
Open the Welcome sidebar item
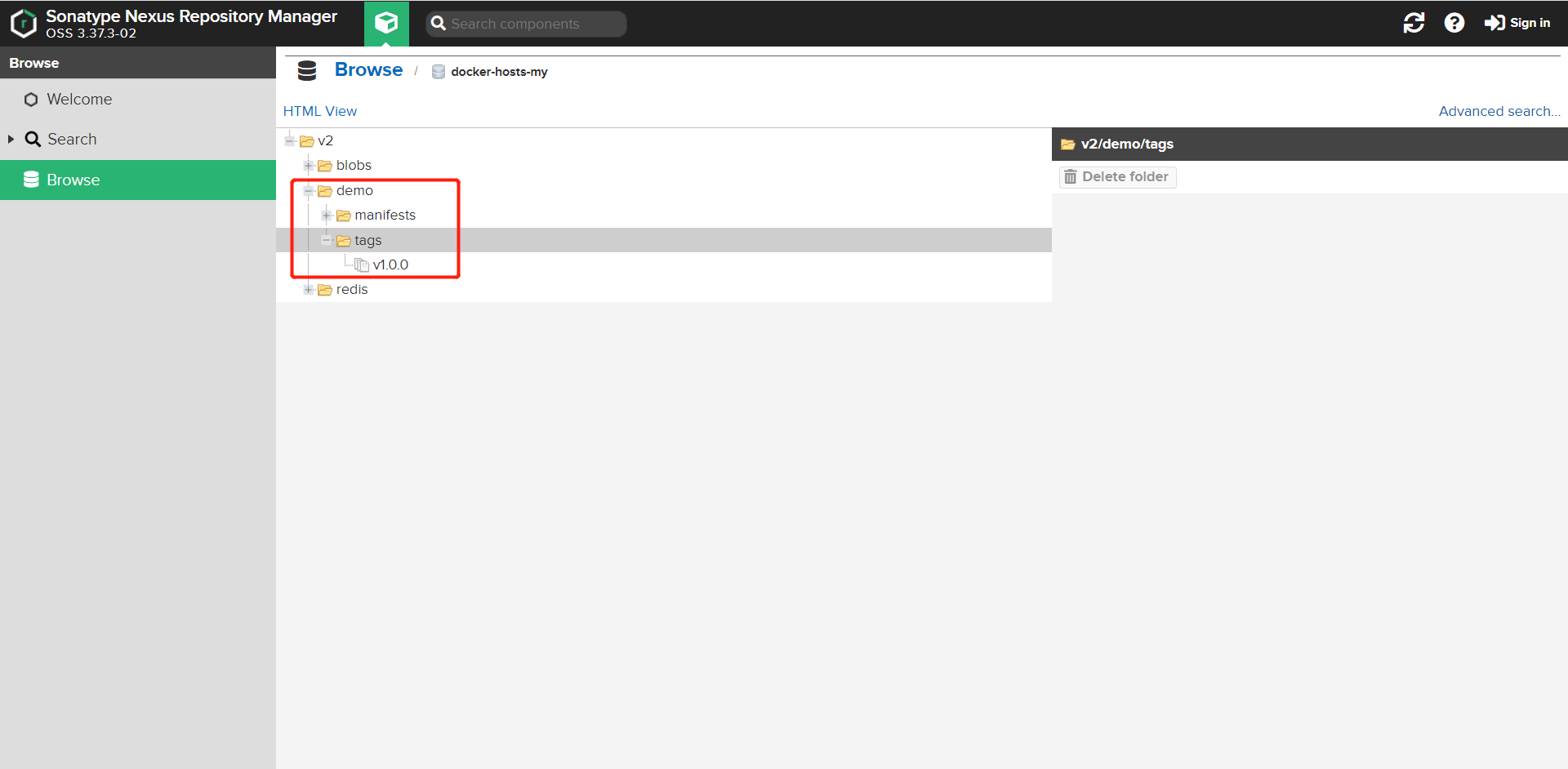tap(138, 99)
